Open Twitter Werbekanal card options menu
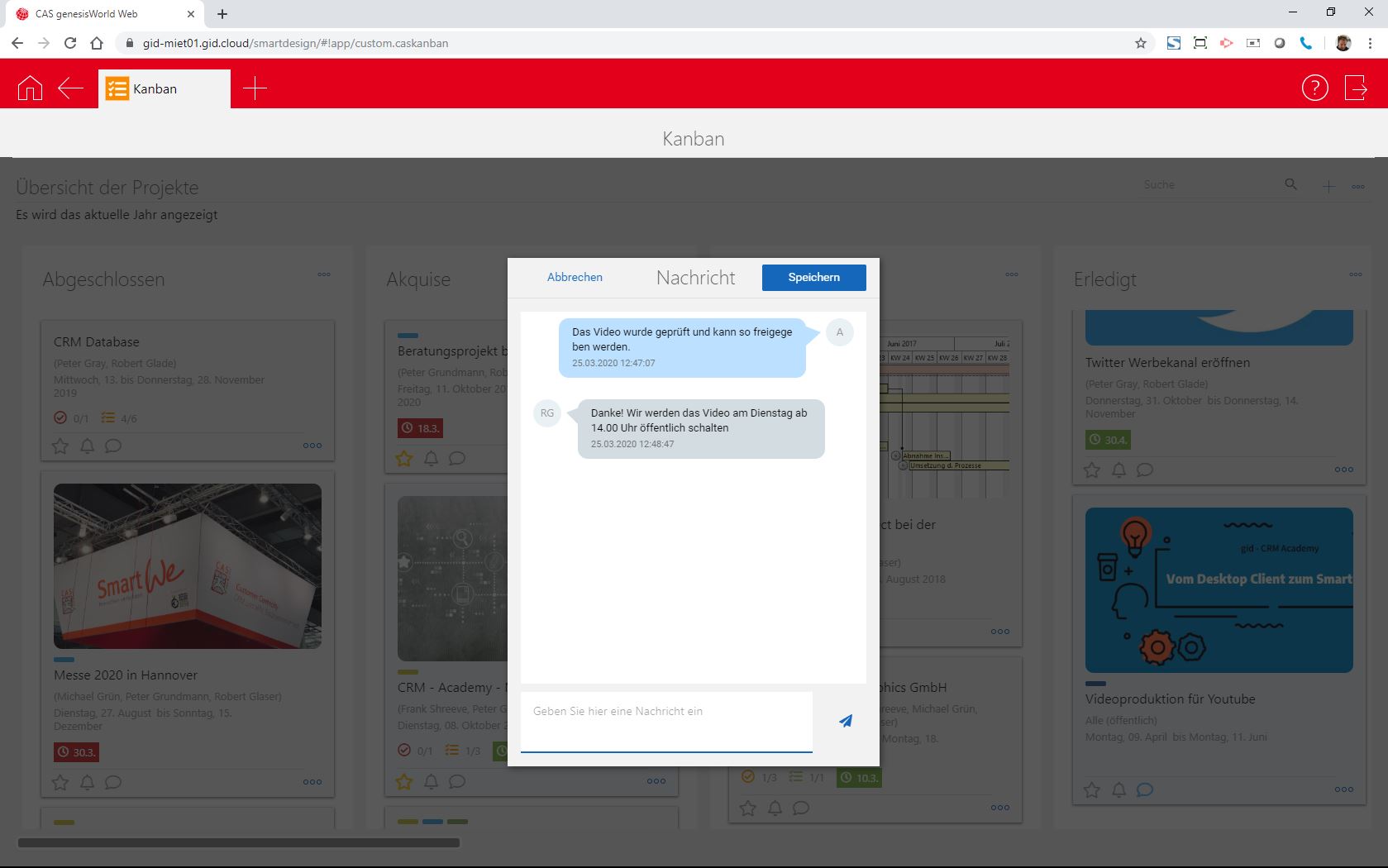This screenshot has height=868, width=1388. 1344,470
